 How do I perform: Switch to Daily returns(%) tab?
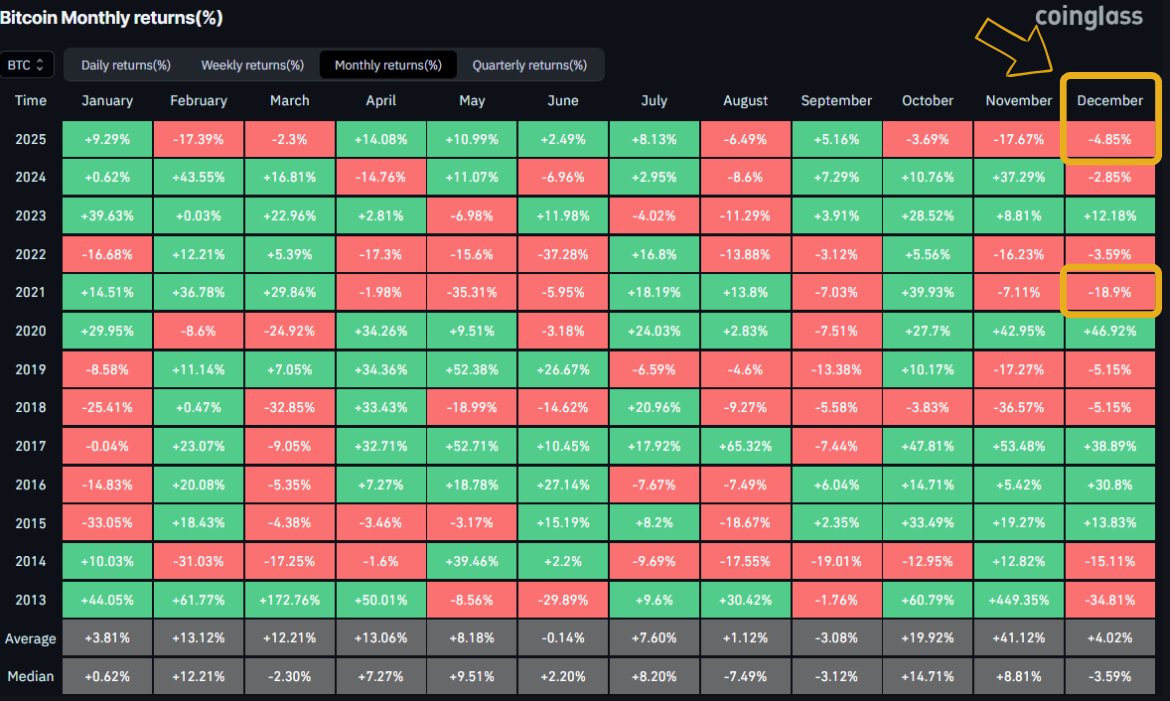pos(126,65)
